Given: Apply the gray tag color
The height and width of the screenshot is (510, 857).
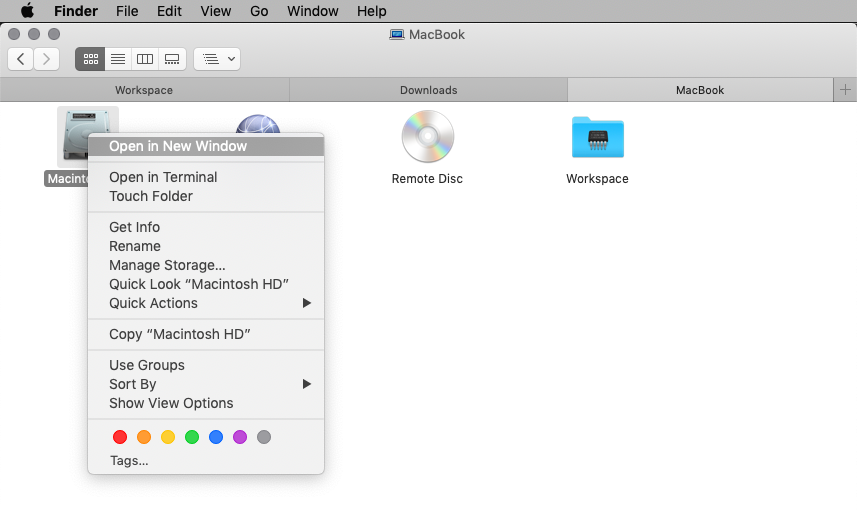Looking at the screenshot, I should [264, 437].
